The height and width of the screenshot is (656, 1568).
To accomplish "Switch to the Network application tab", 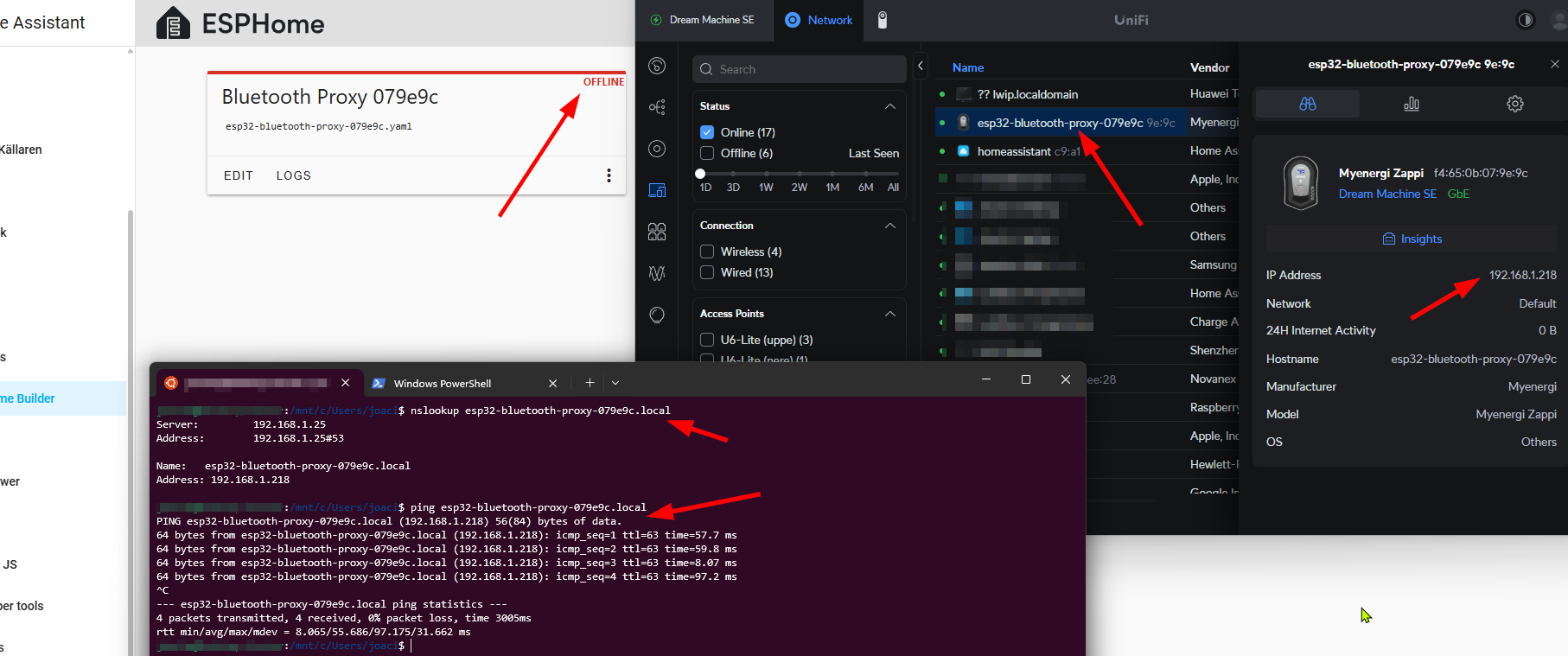I will (x=819, y=20).
